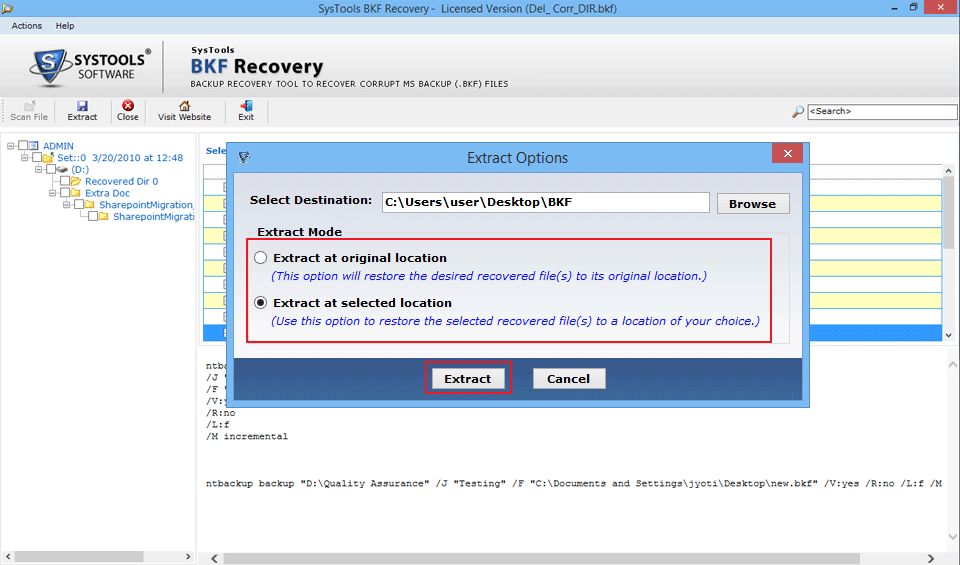
Task: Click the Search input box
Action: pyautogui.click(x=882, y=111)
